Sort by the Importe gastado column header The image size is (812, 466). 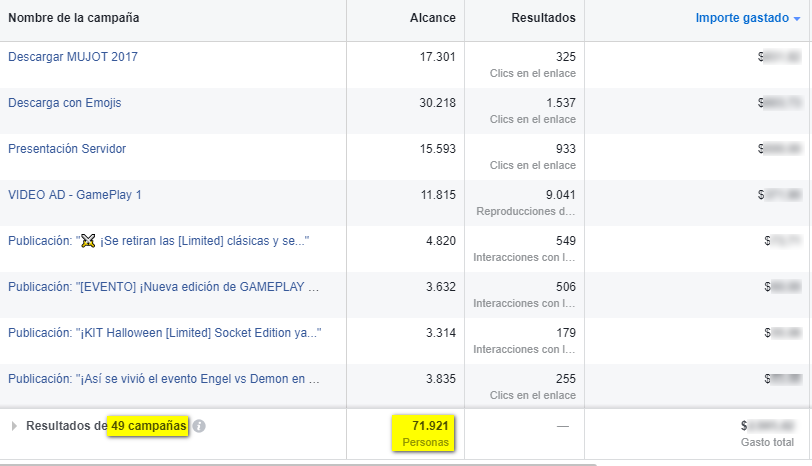739,18
